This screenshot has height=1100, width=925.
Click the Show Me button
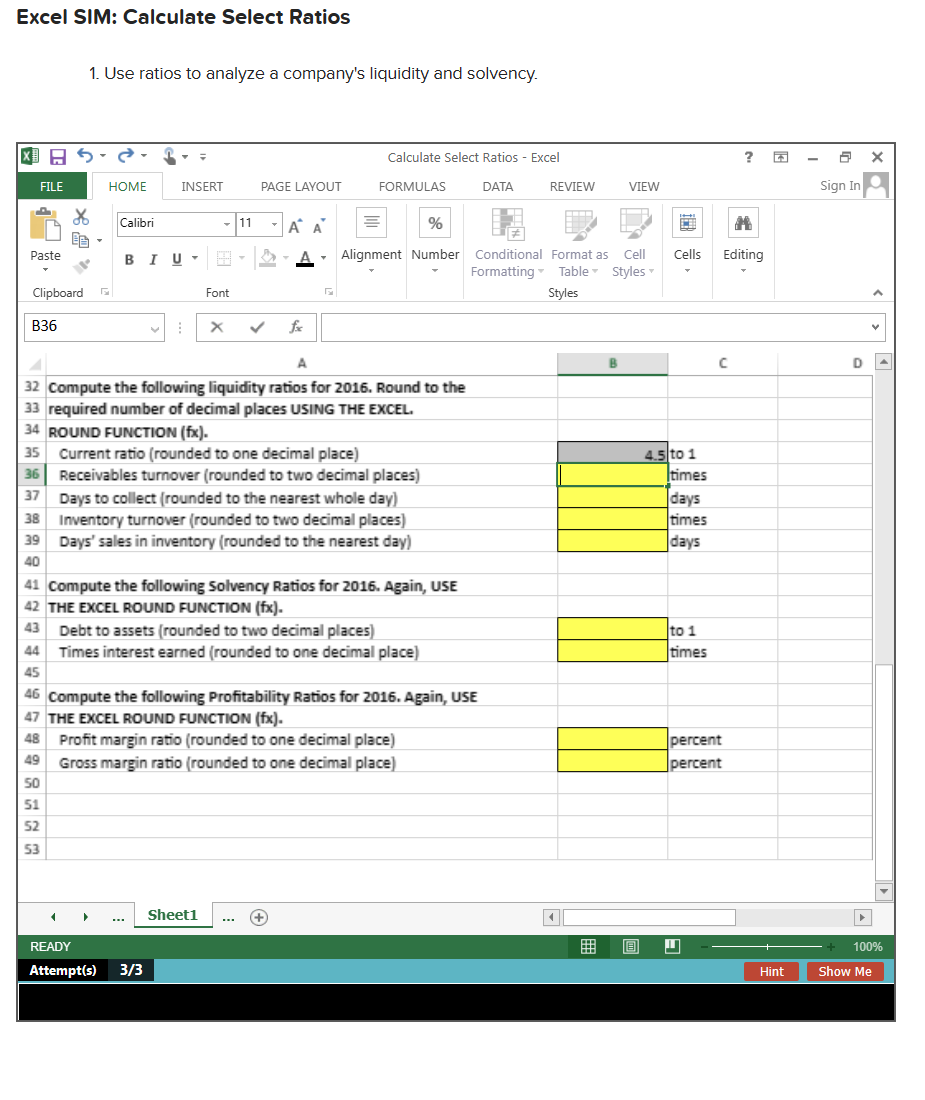point(845,971)
